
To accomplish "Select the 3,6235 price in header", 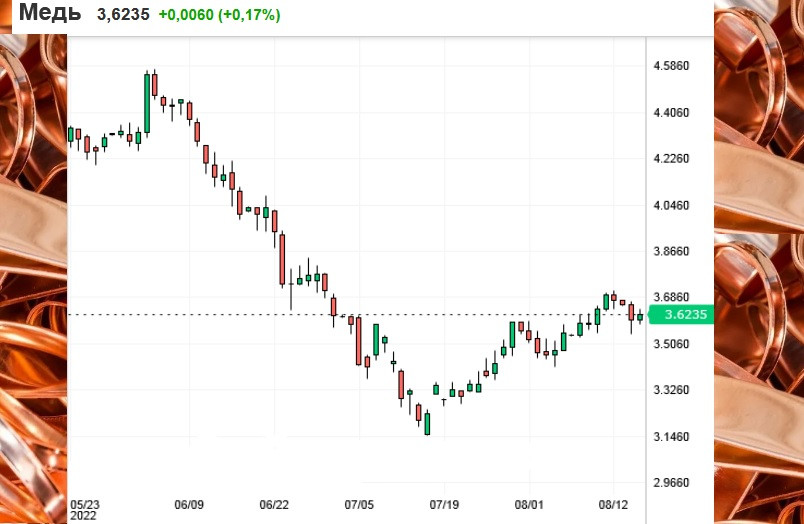I will click(x=122, y=15).
